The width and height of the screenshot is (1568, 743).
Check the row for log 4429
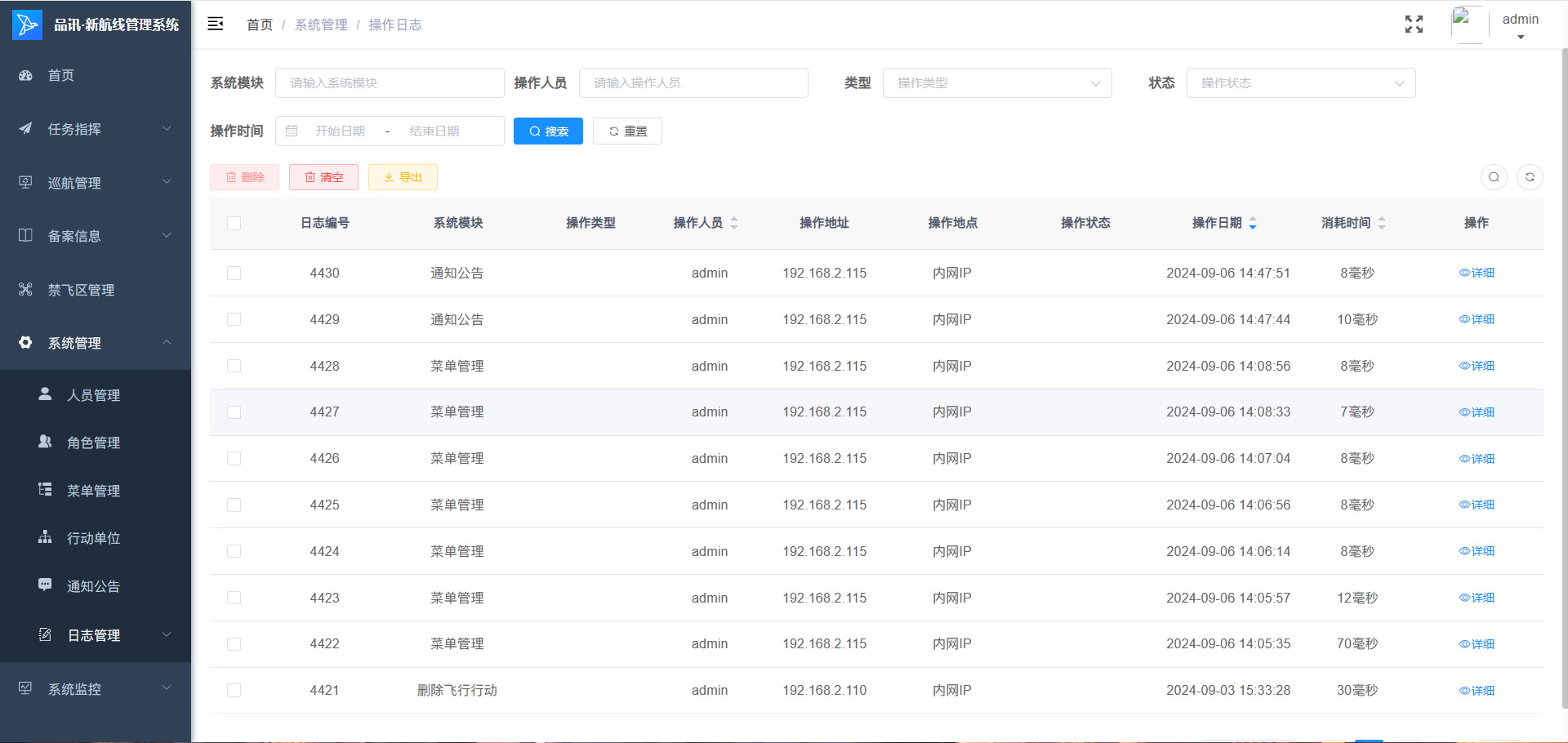234,319
